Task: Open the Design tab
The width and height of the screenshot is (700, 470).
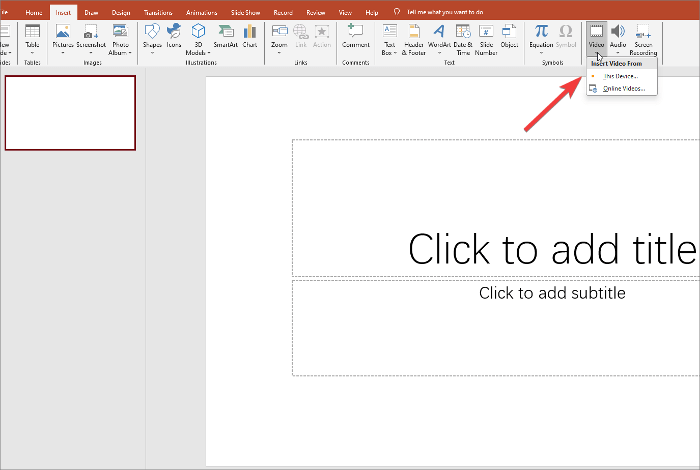Action: pyautogui.click(x=120, y=12)
